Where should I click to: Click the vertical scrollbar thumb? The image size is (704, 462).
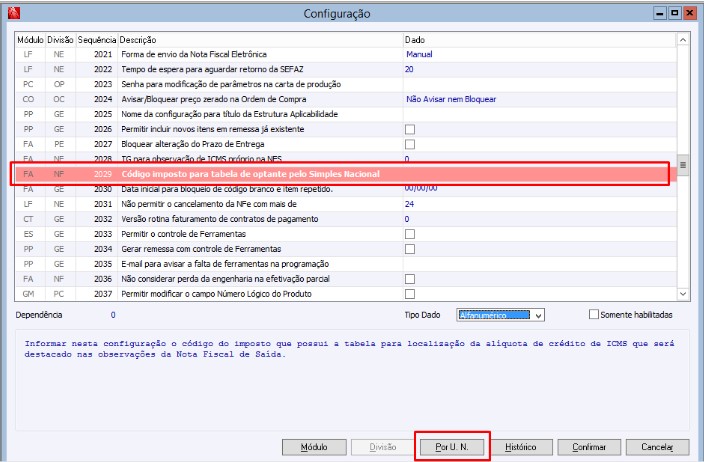pos(682,165)
